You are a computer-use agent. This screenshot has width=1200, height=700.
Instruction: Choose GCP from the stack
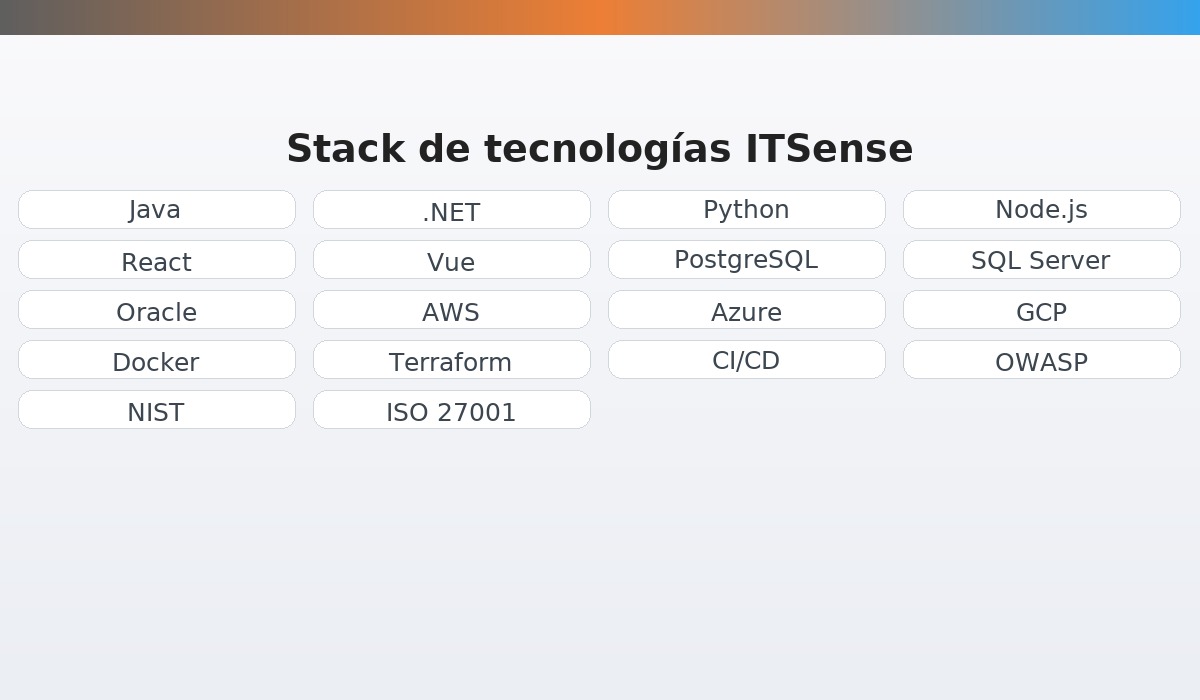[x=1042, y=312]
